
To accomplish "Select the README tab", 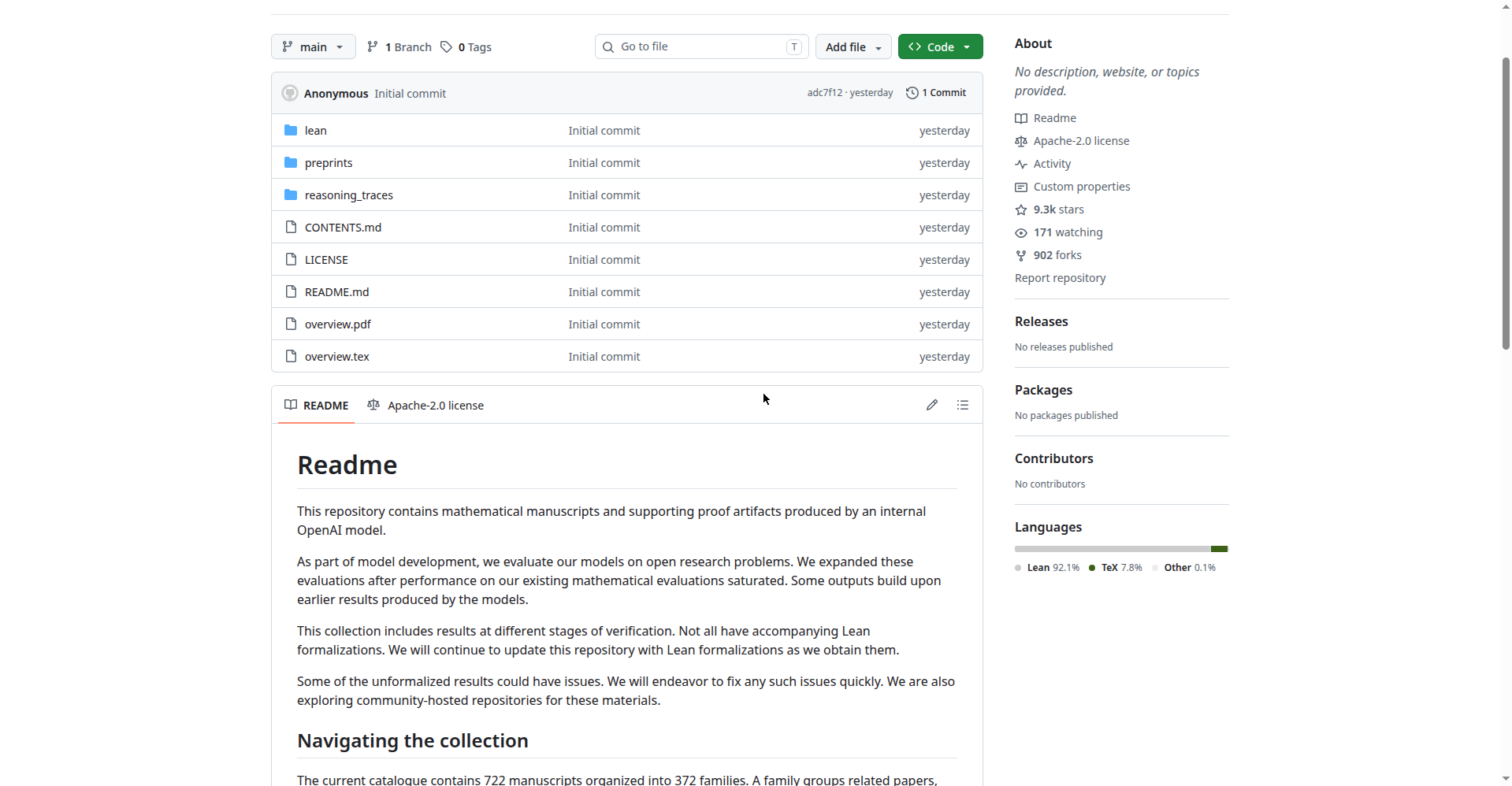I will coord(316,405).
